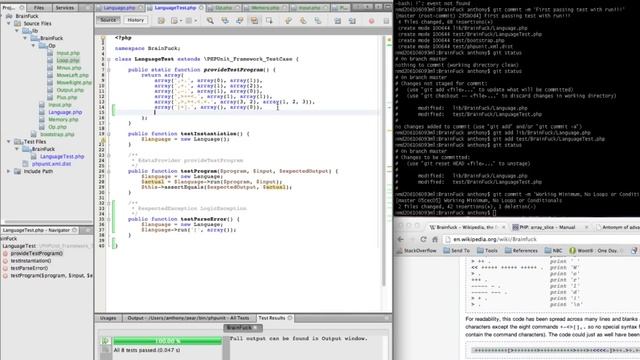Select MoveLeft.php in the project tree
The height and width of the screenshot is (360, 640).
point(72,75)
